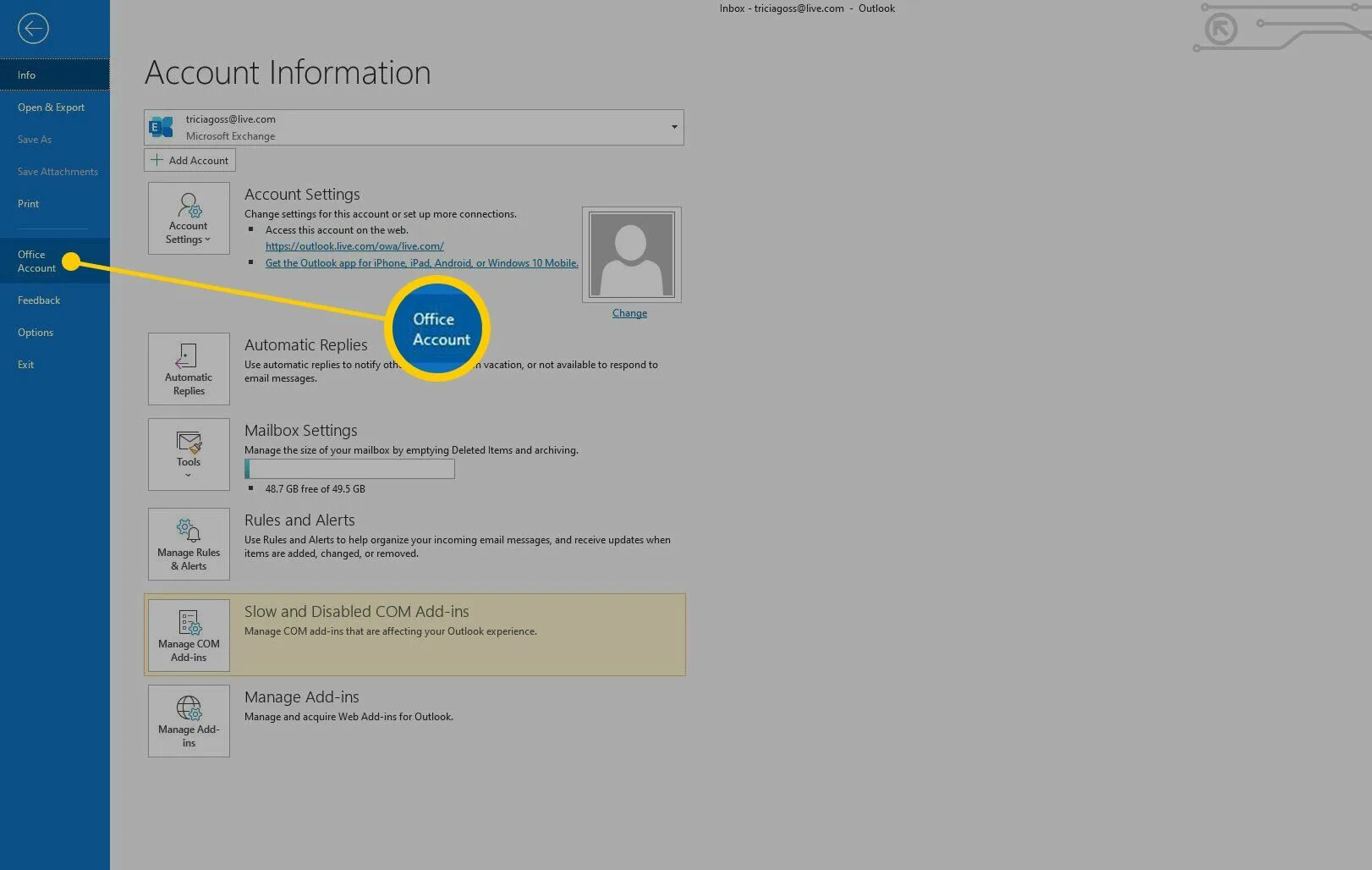This screenshot has width=1372, height=870.
Task: Click the profile picture placeholder
Action: coord(632,255)
